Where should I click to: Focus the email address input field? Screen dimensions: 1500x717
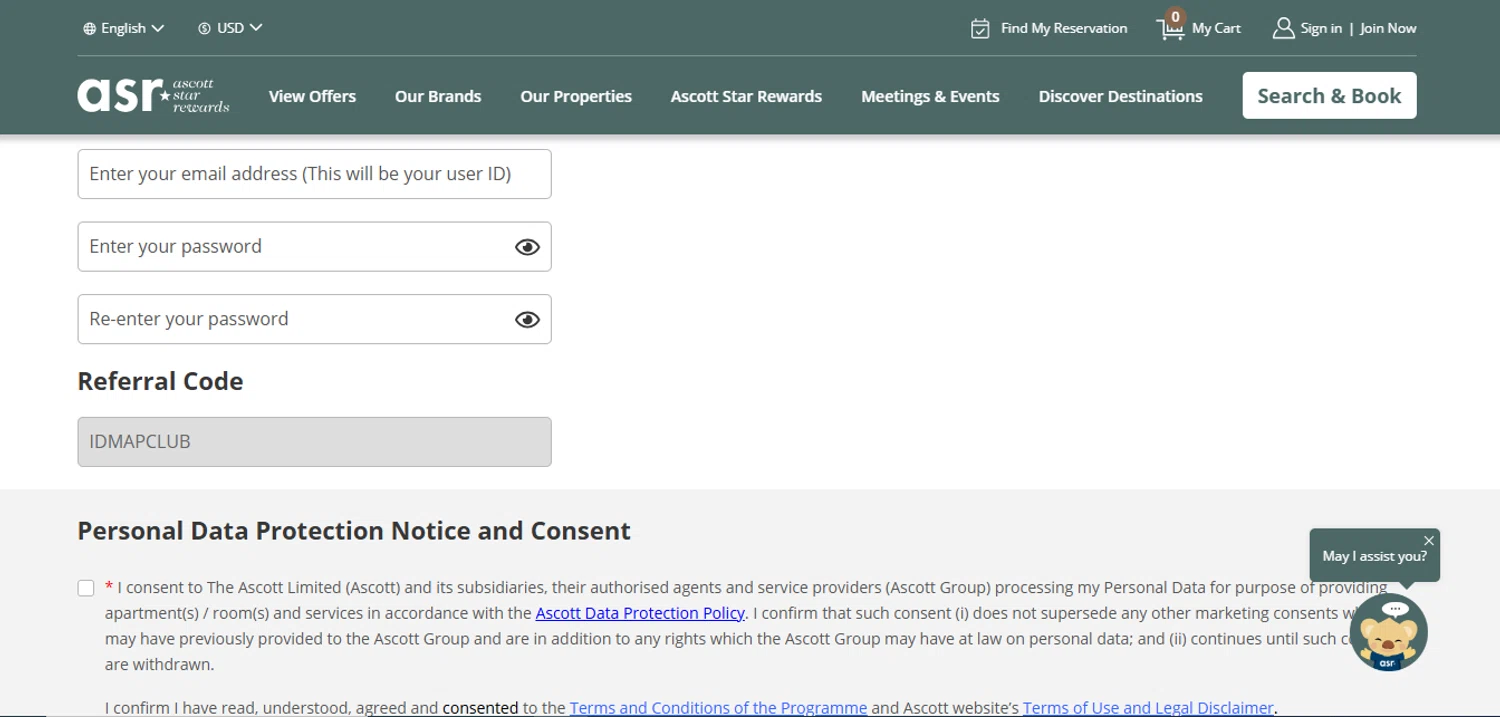(x=314, y=174)
